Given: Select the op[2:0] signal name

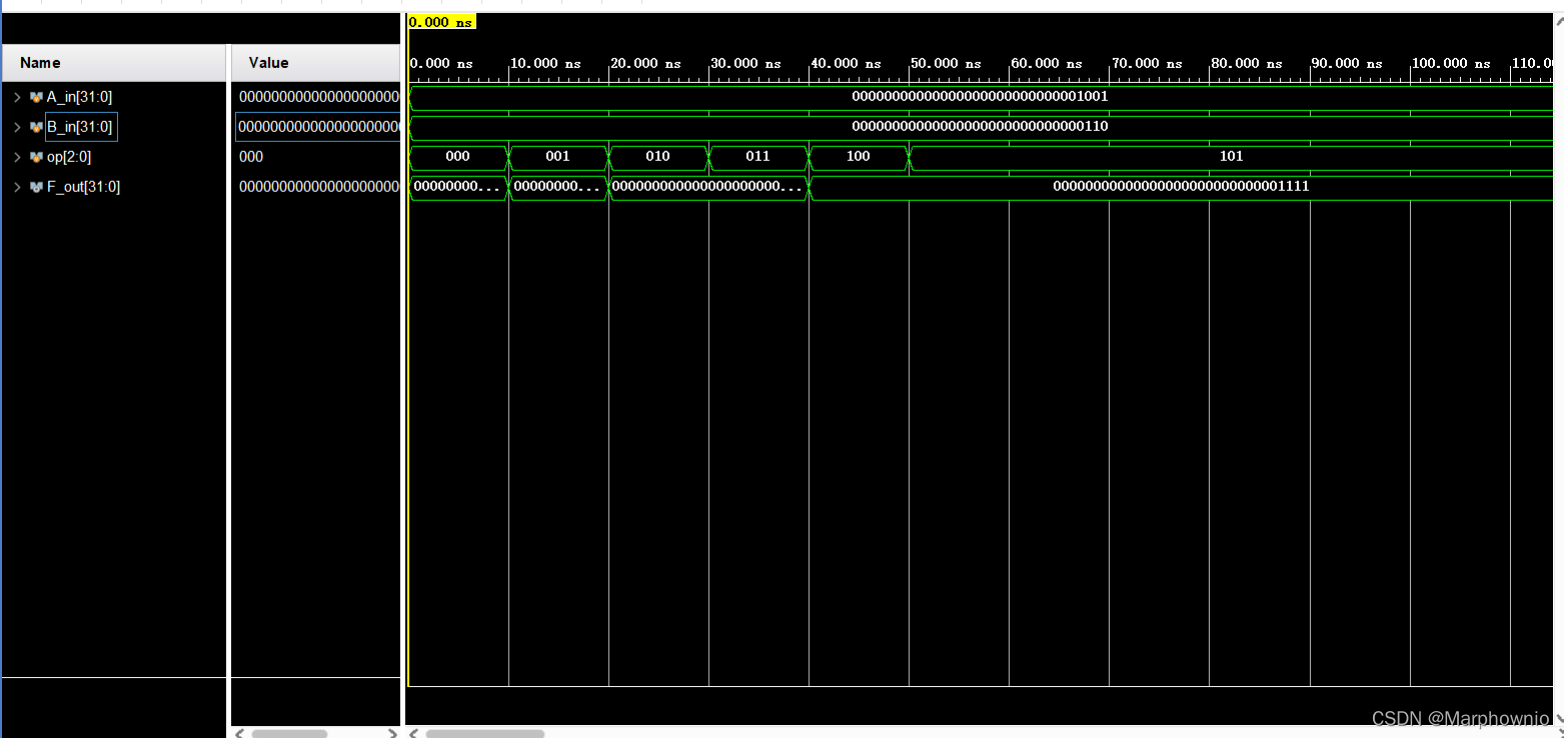Looking at the screenshot, I should (69, 157).
